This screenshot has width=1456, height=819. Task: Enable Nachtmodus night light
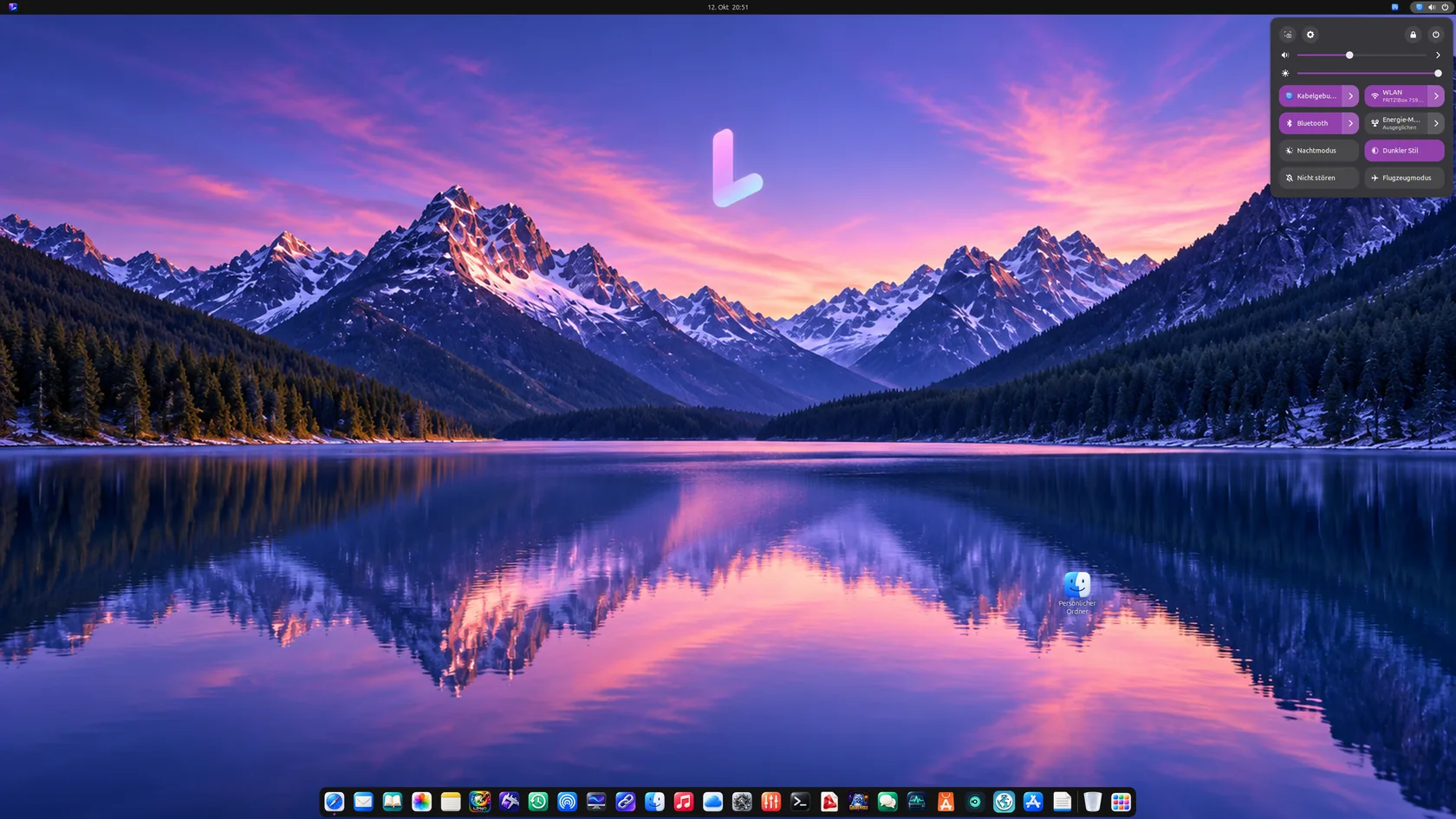coord(1319,151)
